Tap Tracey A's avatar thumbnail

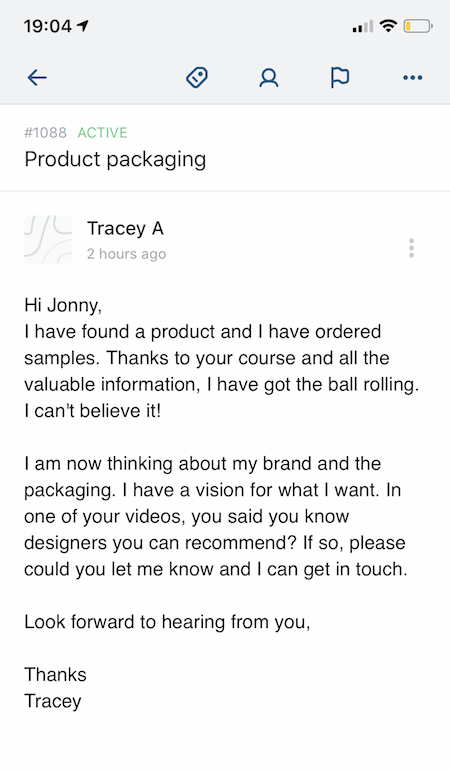point(48,239)
